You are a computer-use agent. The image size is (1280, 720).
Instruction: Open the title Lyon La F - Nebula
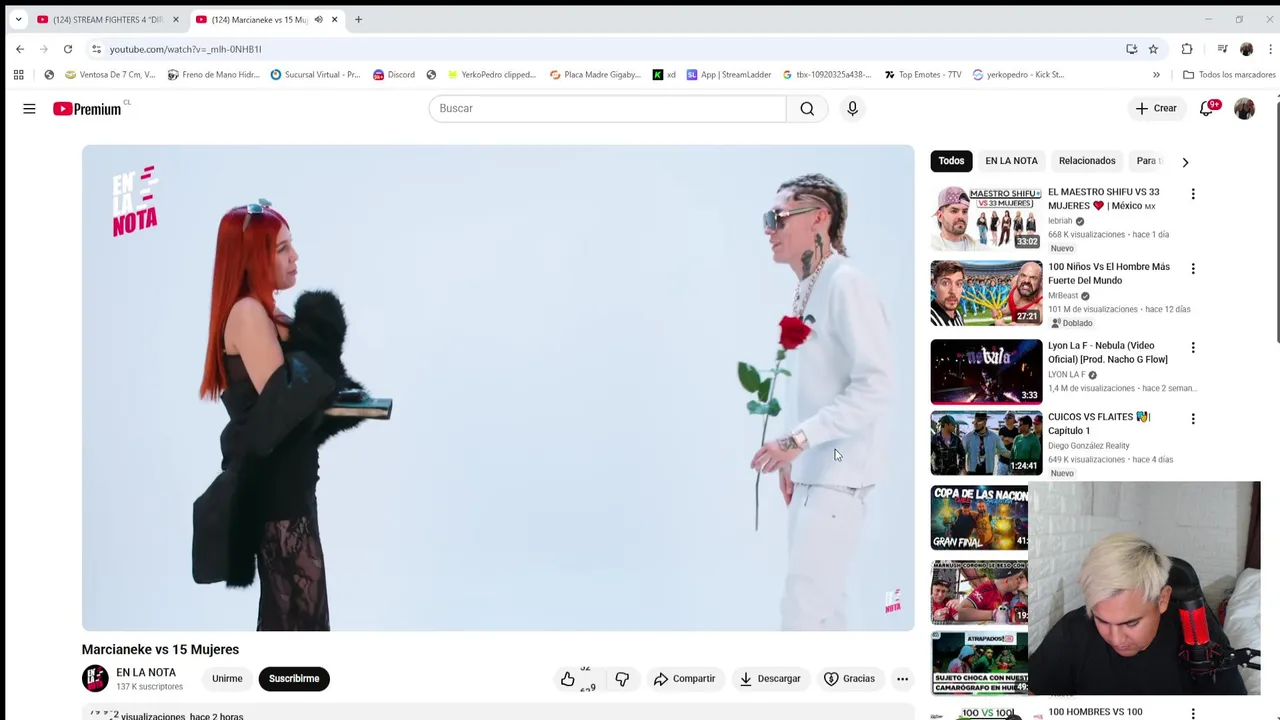(1107, 352)
